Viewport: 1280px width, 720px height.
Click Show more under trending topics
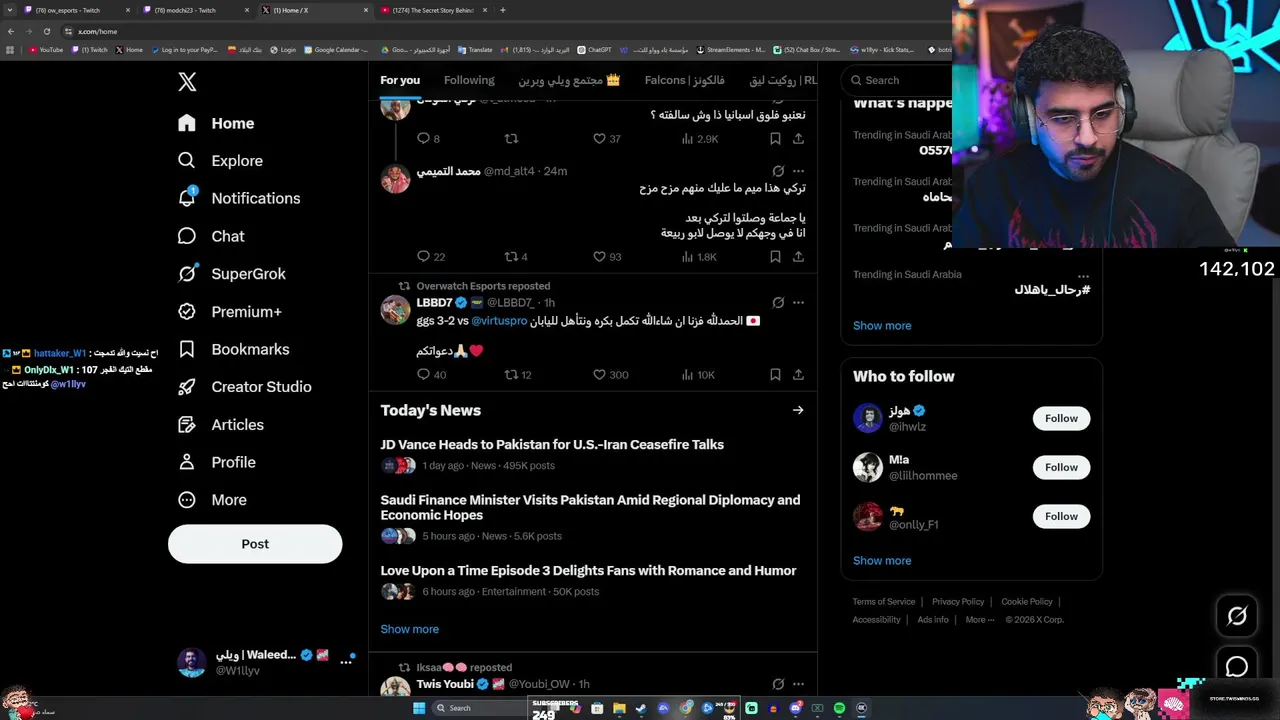(882, 326)
